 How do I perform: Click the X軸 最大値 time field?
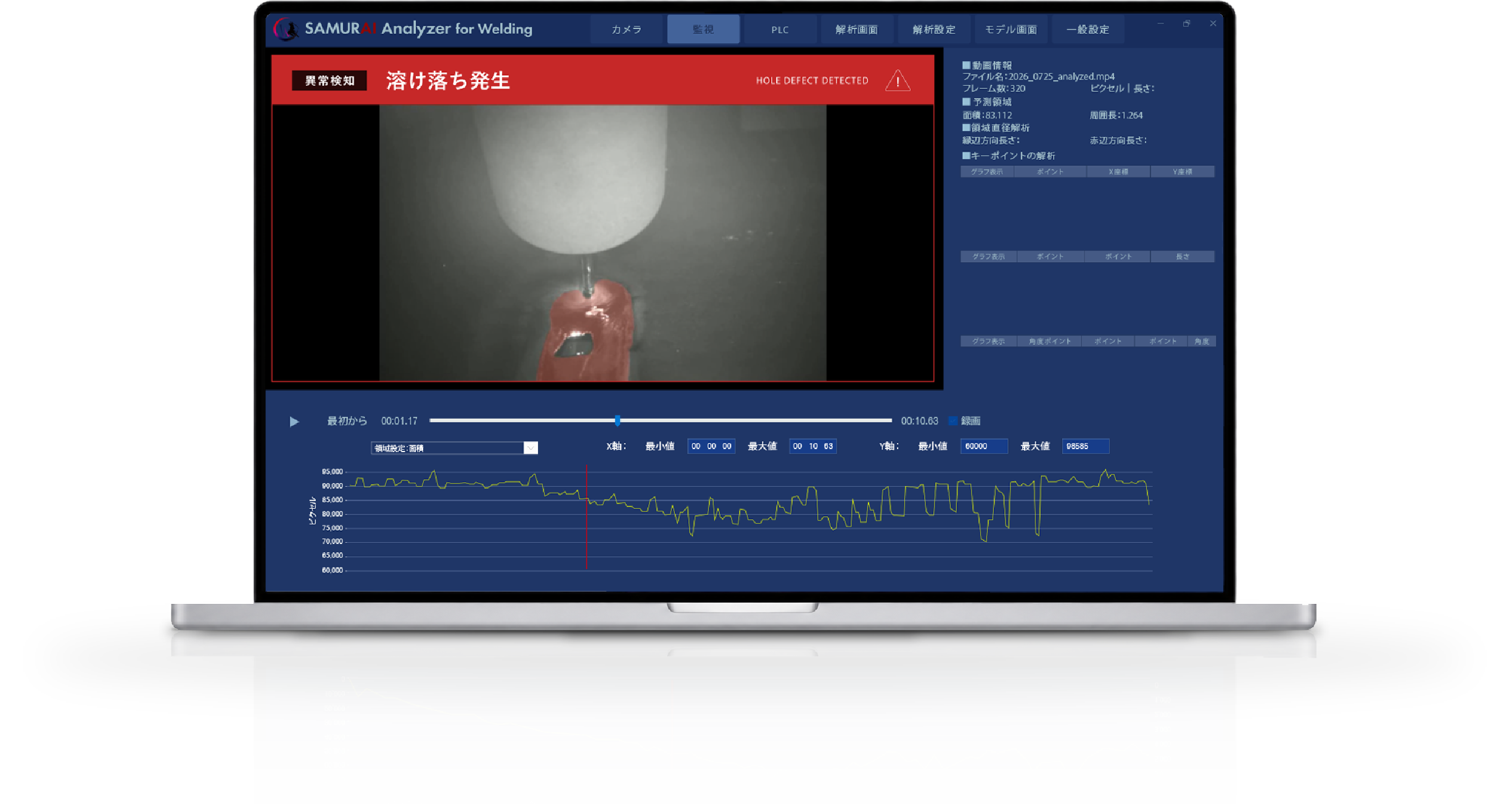(x=812, y=446)
